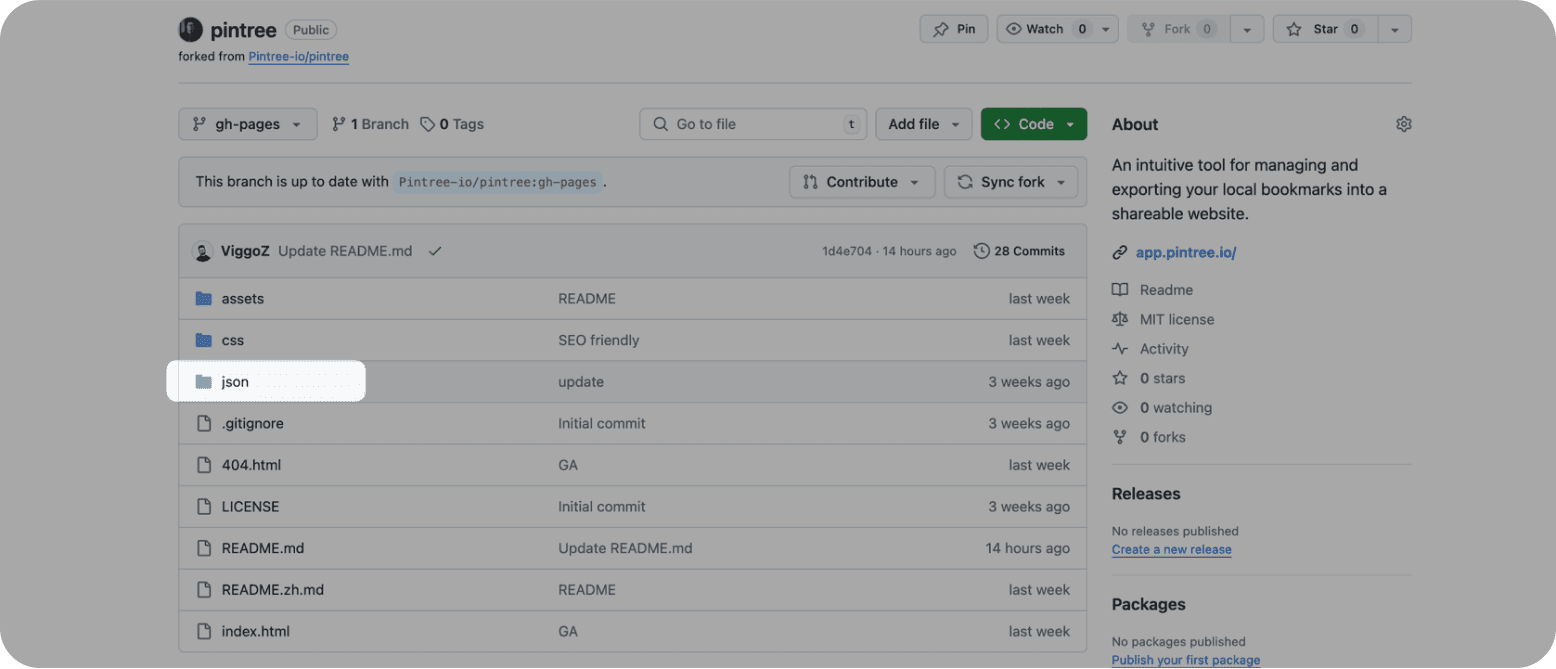This screenshot has width=1556, height=669.
Task: Open the About settings gear icon
Action: pyautogui.click(x=1403, y=124)
